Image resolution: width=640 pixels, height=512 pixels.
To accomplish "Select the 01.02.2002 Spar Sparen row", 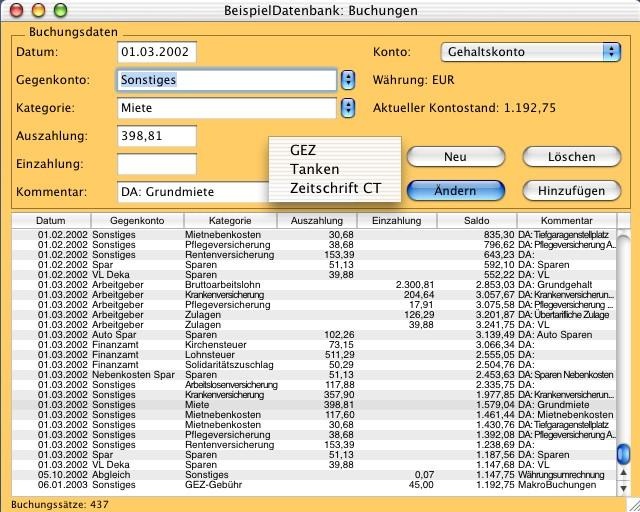I will tap(314, 265).
